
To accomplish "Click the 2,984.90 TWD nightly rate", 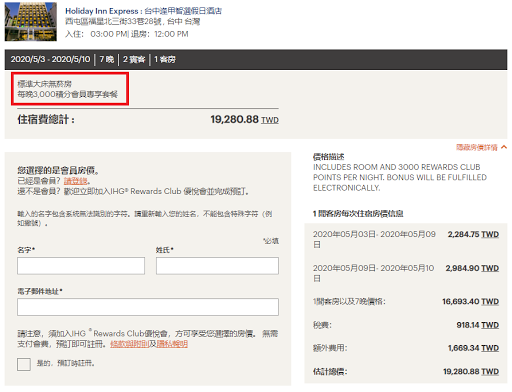I will point(472,268).
